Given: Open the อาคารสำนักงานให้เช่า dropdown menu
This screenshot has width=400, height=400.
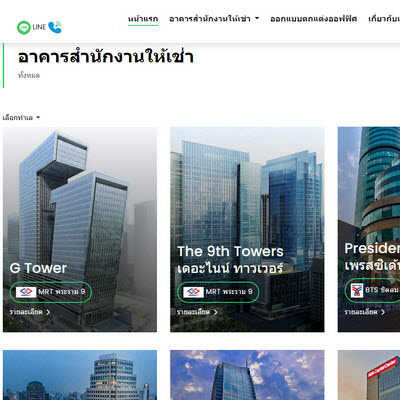Looking at the screenshot, I should click(214, 19).
